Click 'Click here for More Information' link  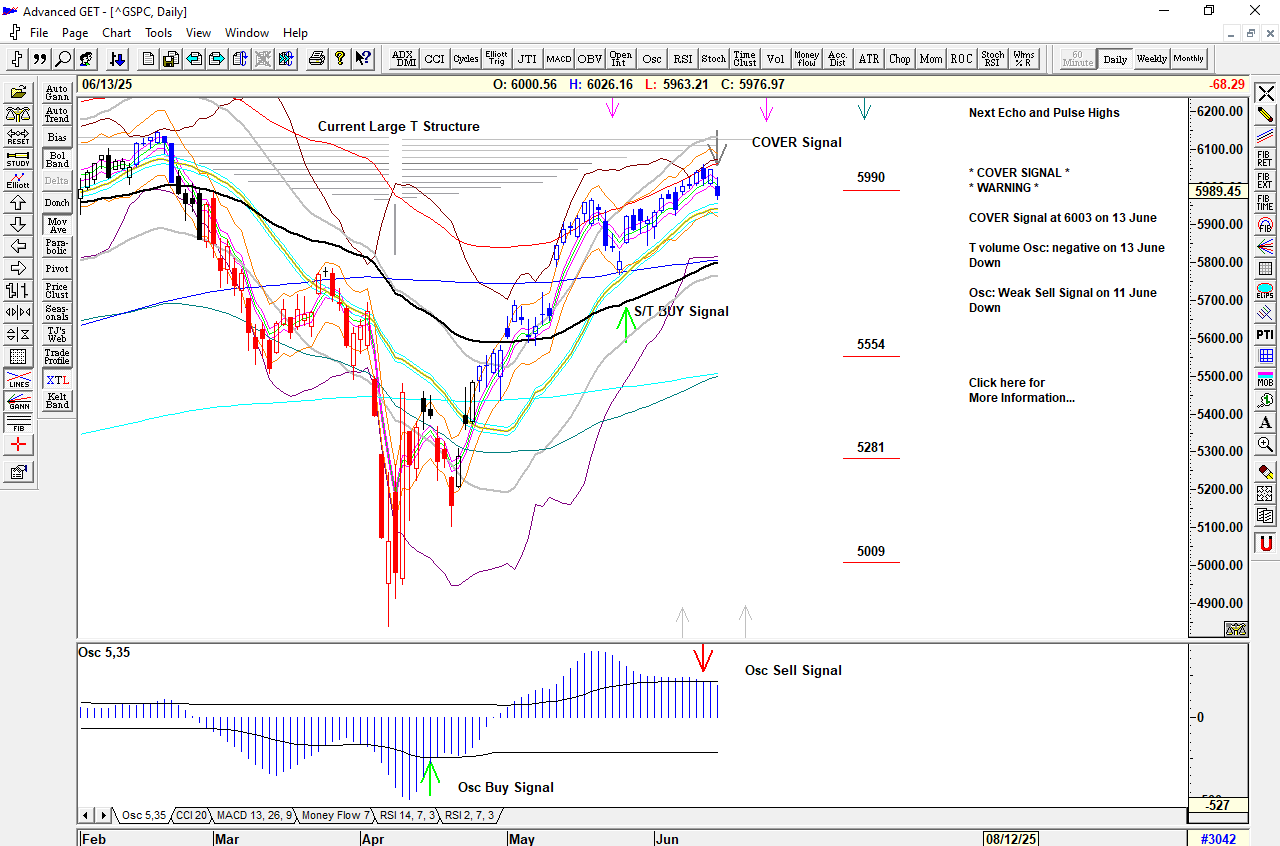click(x=1021, y=390)
